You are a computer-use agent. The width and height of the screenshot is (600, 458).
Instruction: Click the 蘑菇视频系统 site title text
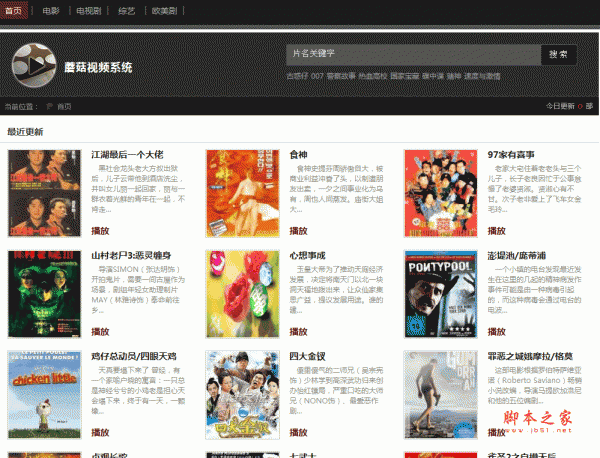98,67
